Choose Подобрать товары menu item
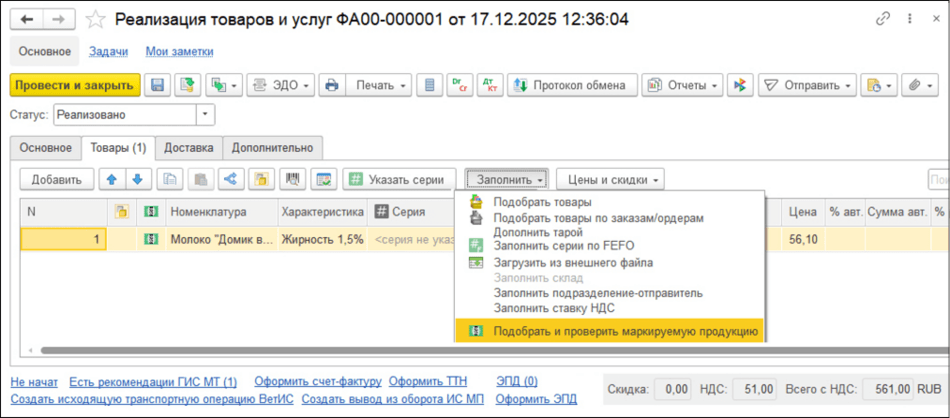The height and width of the screenshot is (418, 950). 542,202
